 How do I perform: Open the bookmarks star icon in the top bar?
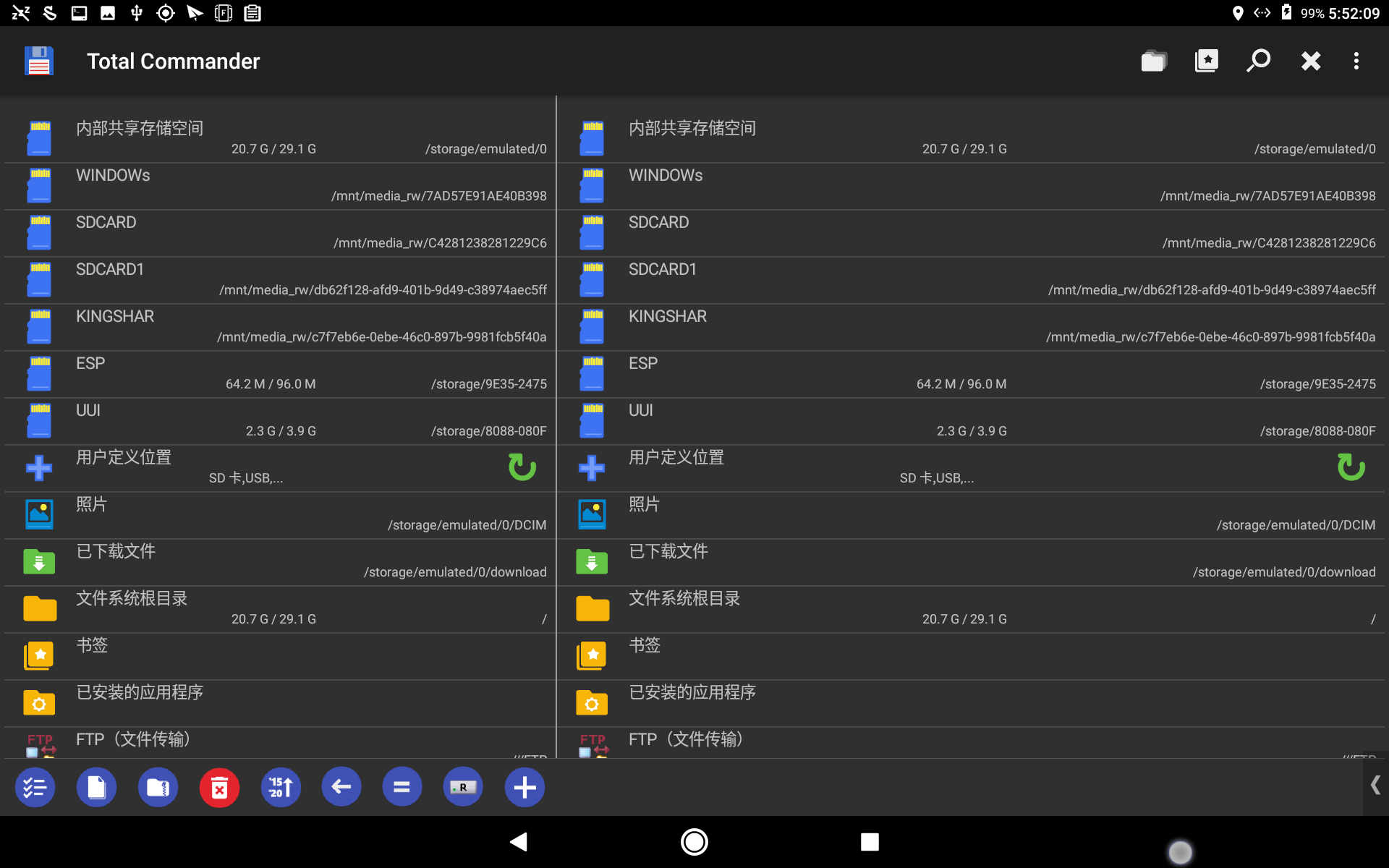[1206, 61]
